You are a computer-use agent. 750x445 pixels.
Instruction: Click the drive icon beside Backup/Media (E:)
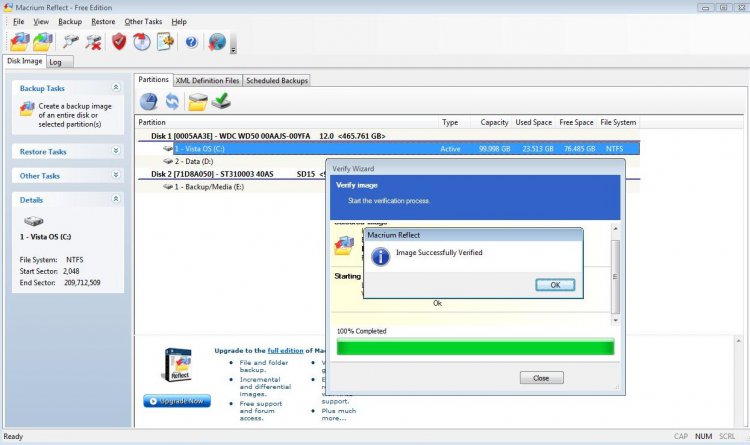point(168,187)
